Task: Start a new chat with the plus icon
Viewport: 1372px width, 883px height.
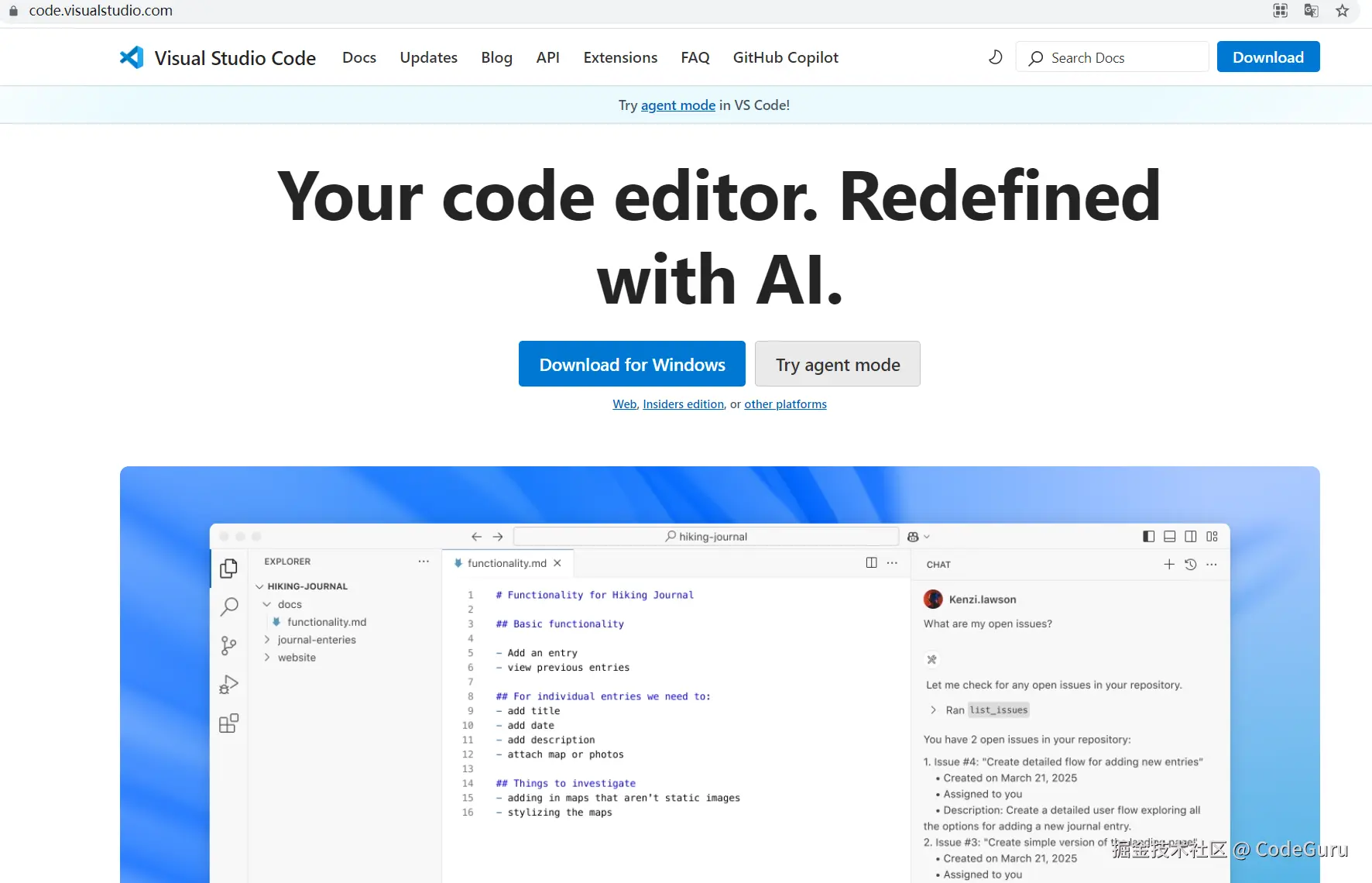Action: (x=1168, y=565)
